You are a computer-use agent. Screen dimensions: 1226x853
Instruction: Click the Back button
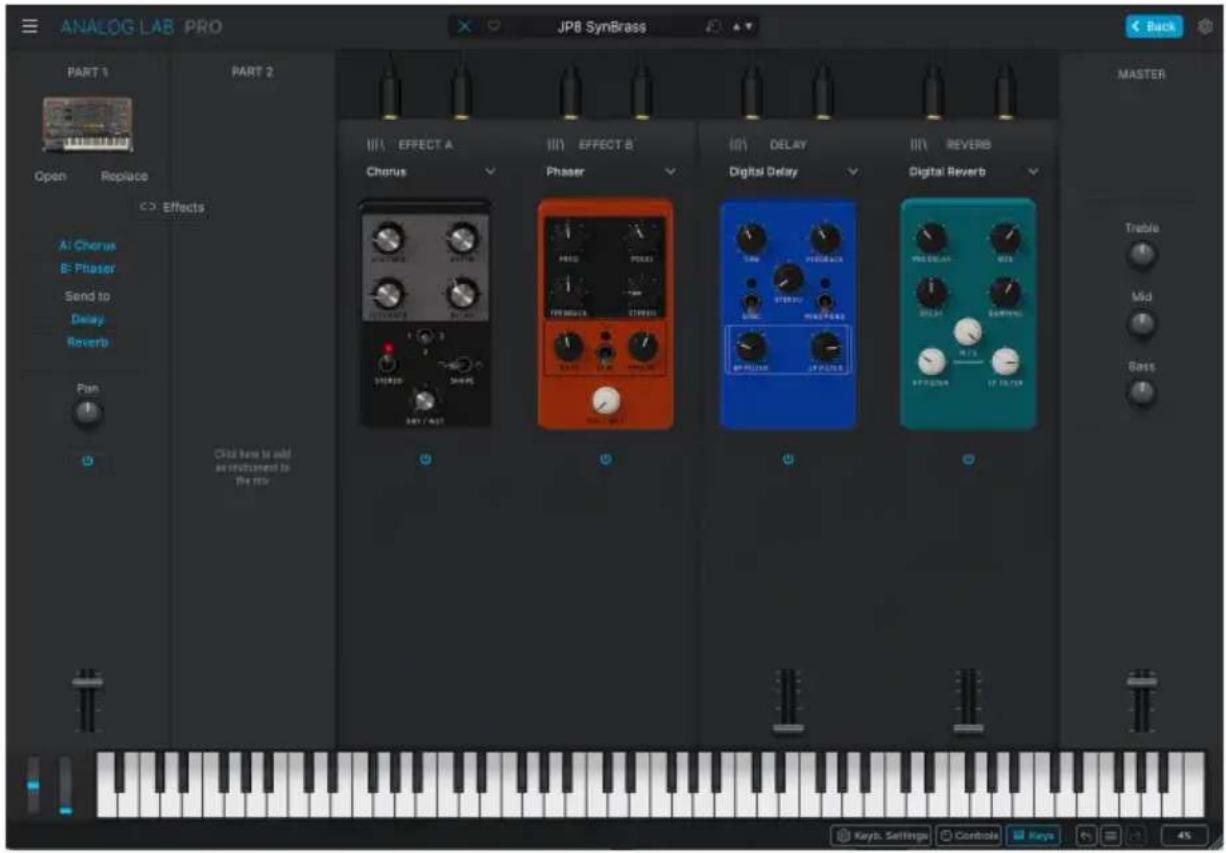coord(1153,27)
